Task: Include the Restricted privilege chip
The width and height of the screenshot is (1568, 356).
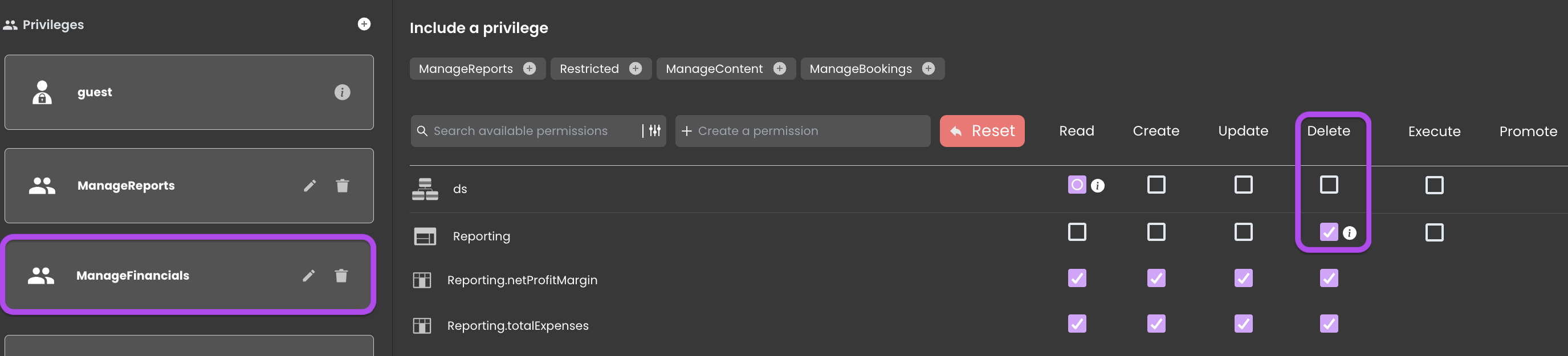Action: click(x=636, y=69)
